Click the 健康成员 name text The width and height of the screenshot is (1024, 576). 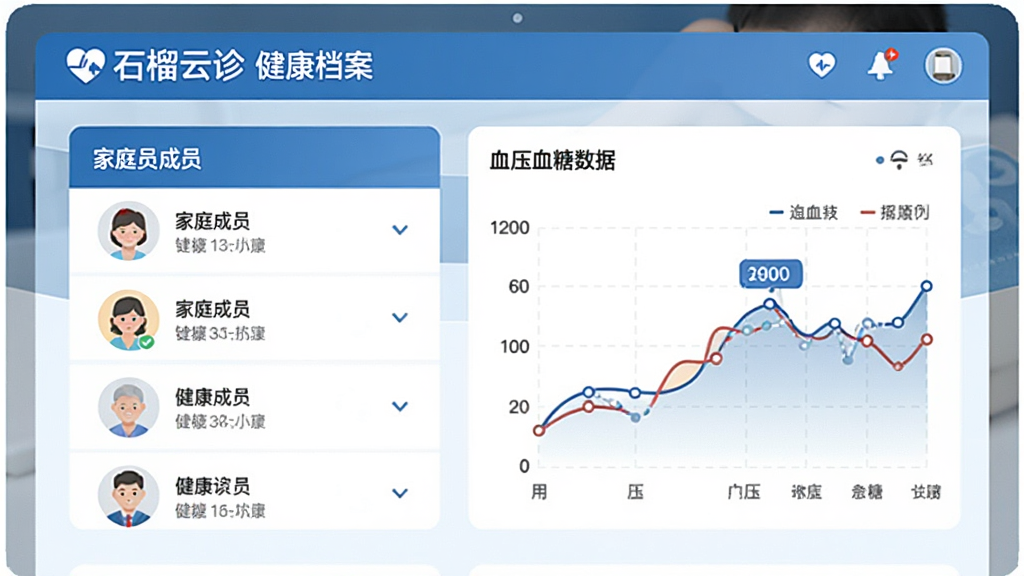212,397
